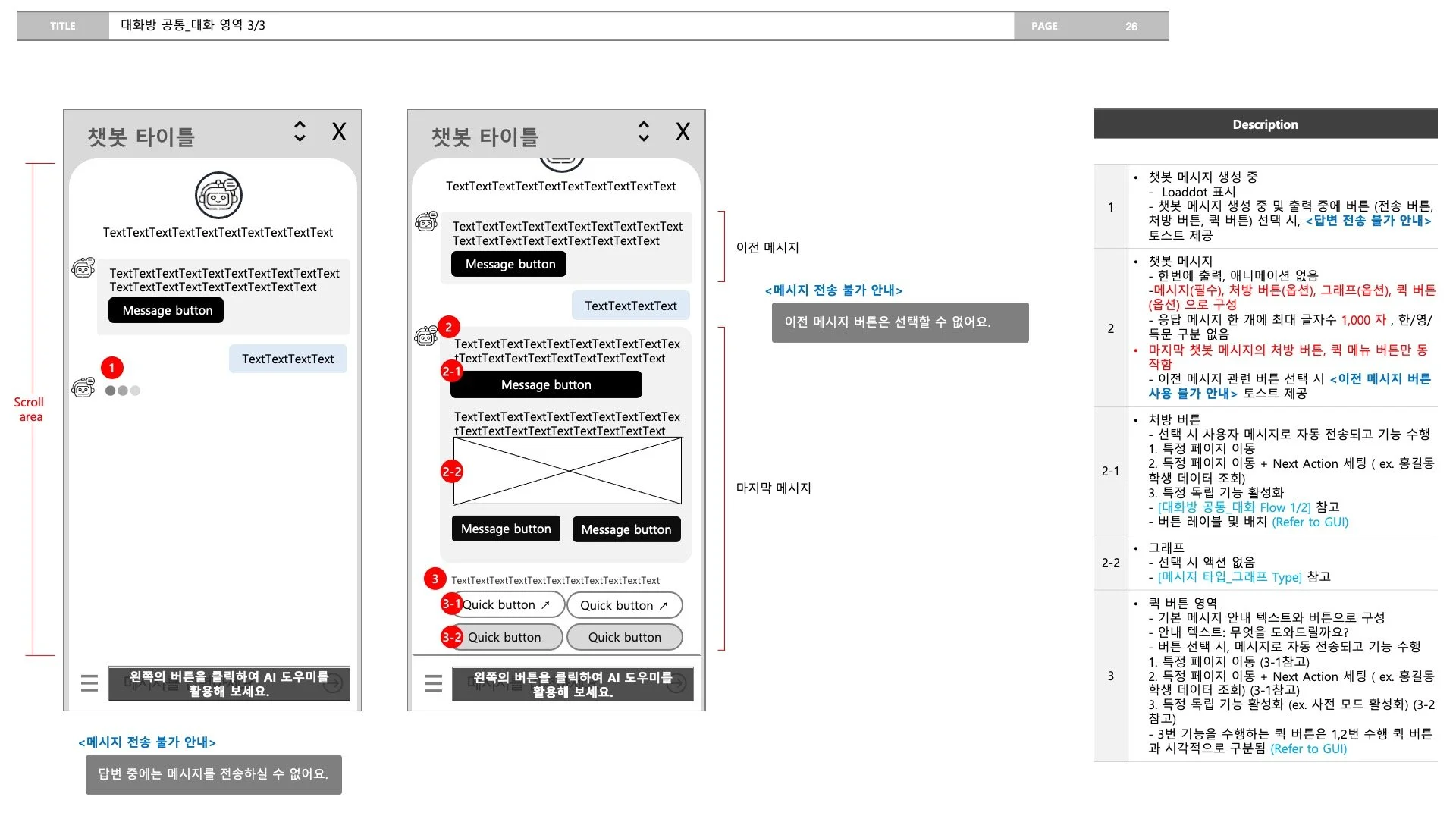Open the hamburger menu in left chatbot

(x=89, y=683)
